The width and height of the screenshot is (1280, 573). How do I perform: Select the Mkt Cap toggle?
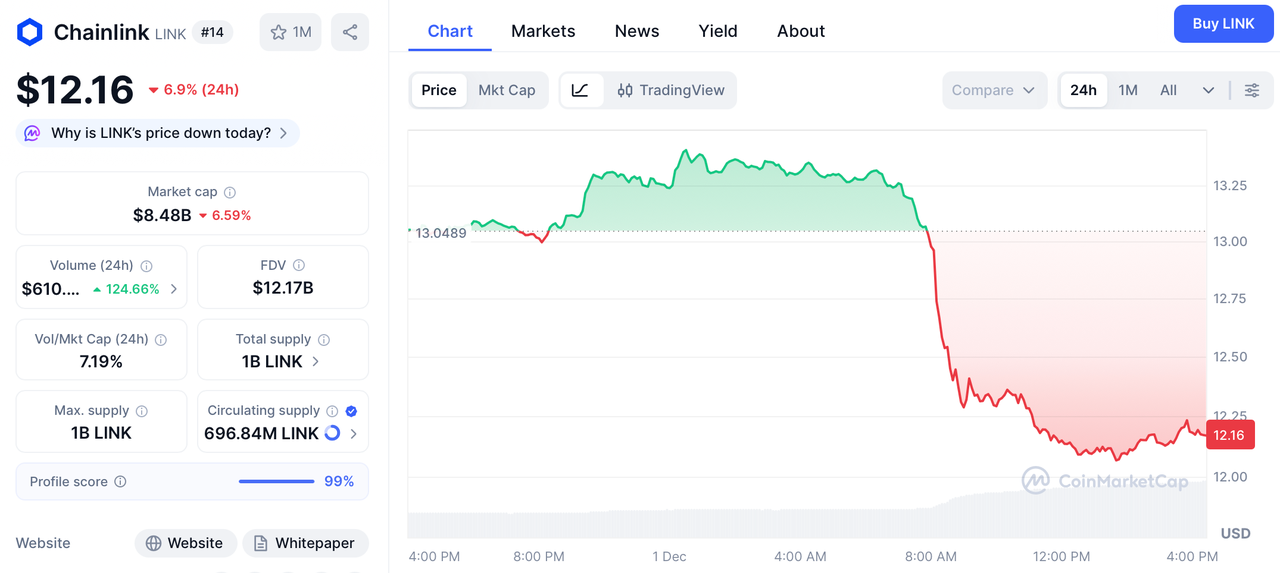pyautogui.click(x=507, y=90)
